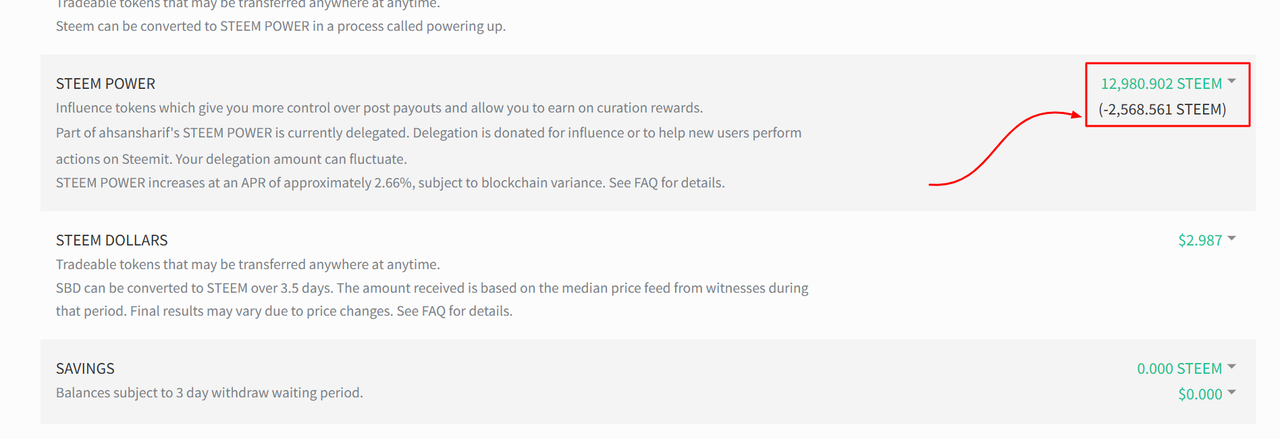Click the delegated amount (-2,568.561 STEEM)
The height and width of the screenshot is (439, 1280).
(1161, 109)
